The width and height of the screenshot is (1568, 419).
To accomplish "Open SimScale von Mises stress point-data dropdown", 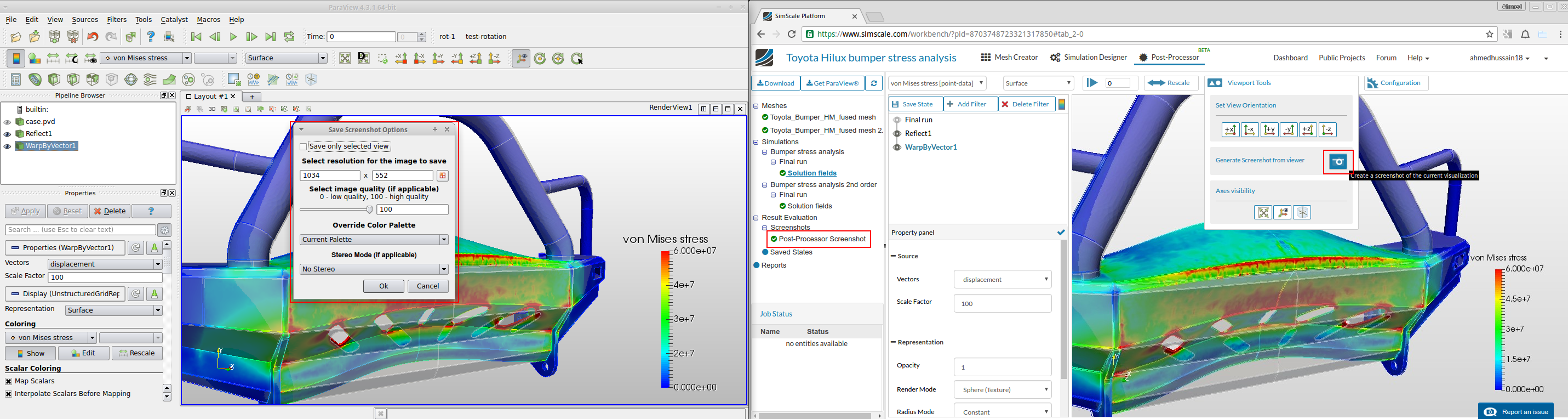I will point(937,83).
